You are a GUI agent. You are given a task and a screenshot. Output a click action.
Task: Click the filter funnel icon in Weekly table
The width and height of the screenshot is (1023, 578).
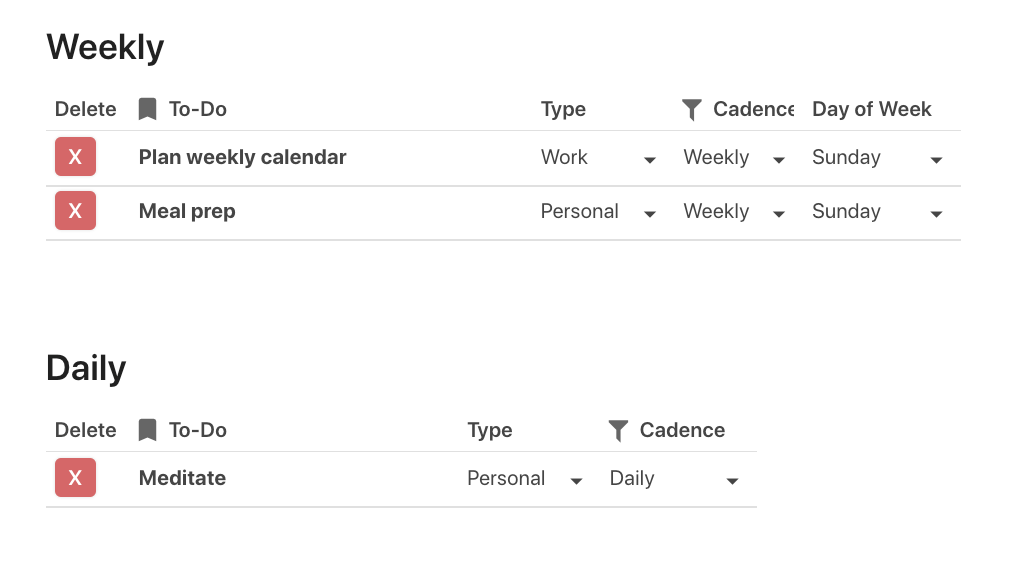coord(692,110)
